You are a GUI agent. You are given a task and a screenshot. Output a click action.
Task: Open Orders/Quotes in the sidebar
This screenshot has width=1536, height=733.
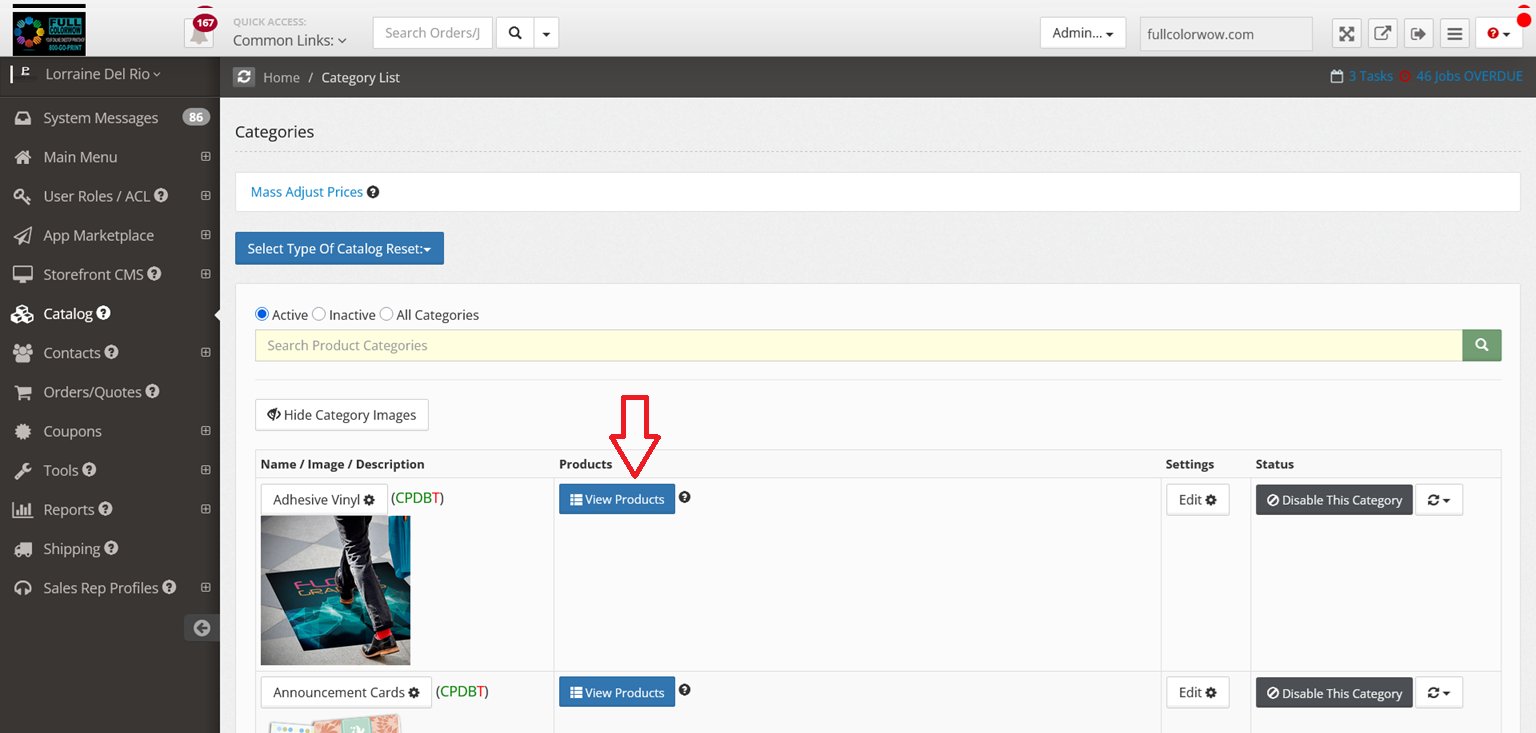92,392
